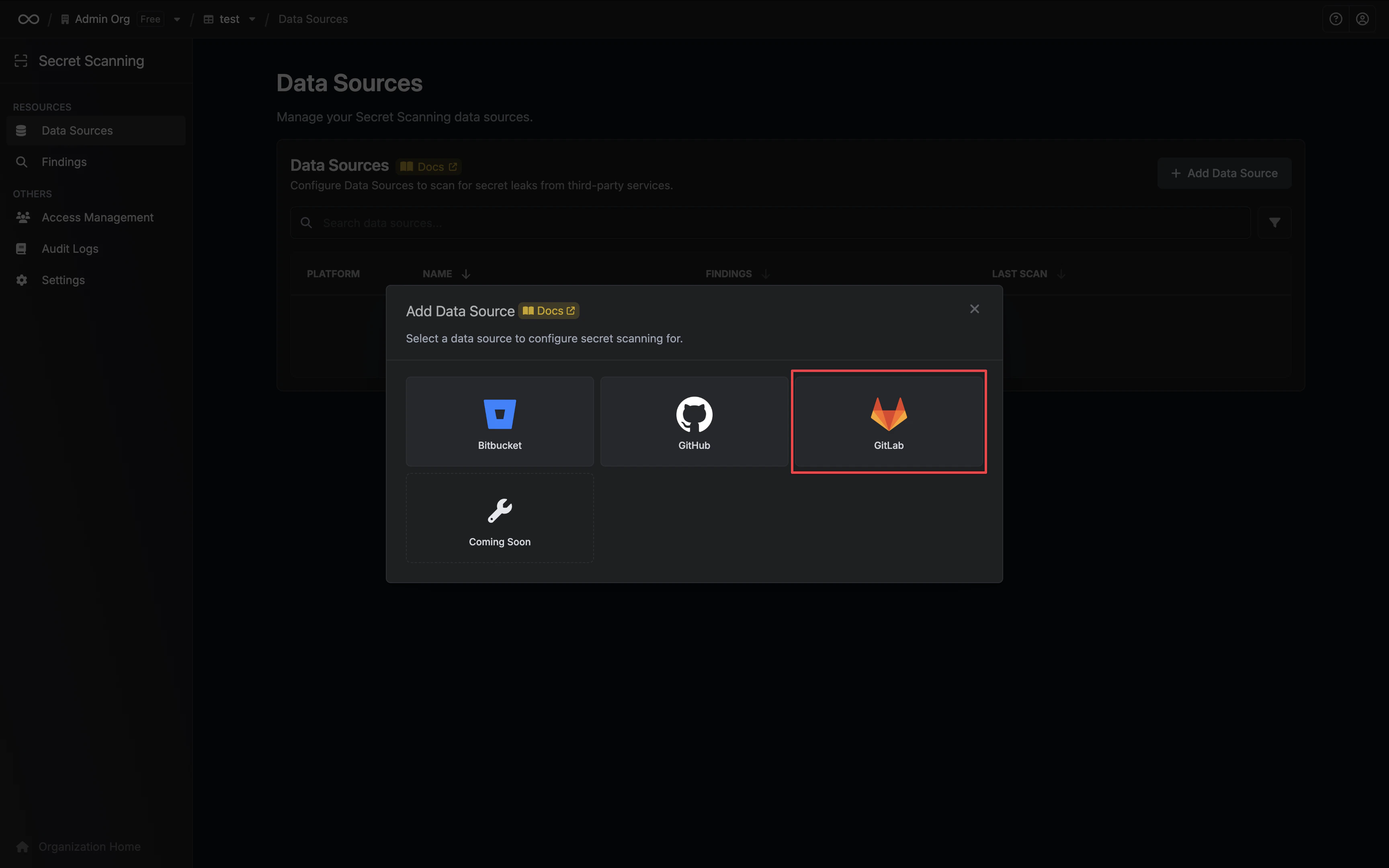Open Data Sources in sidebar
Screen dimensions: 1389x868
click(96, 130)
